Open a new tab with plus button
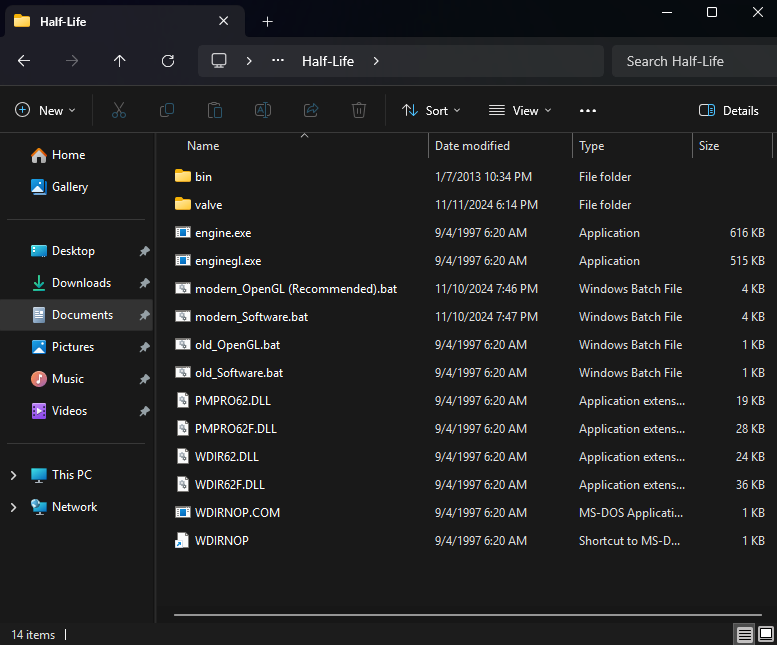Viewport: 777px width, 645px height. (x=267, y=21)
